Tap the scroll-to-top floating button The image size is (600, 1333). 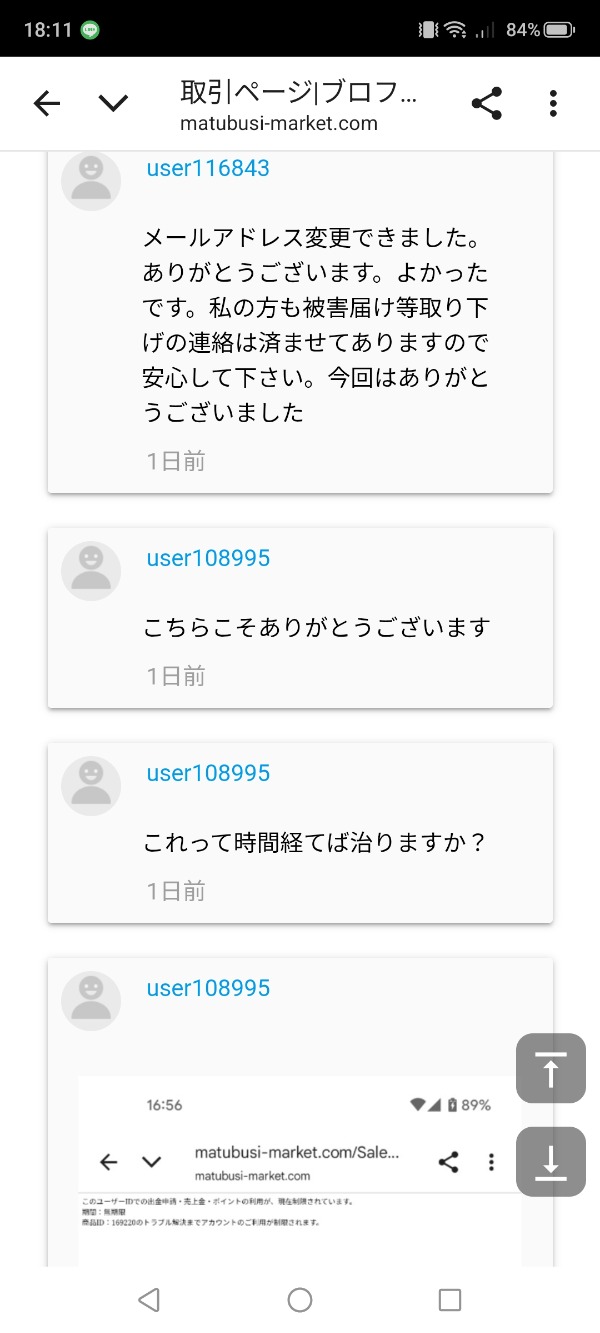point(550,1068)
